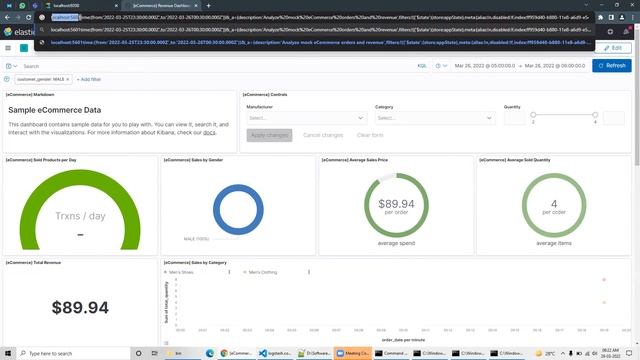Click the Edit dashboard button
Viewport: 640px width, 360px height.
click(613, 48)
